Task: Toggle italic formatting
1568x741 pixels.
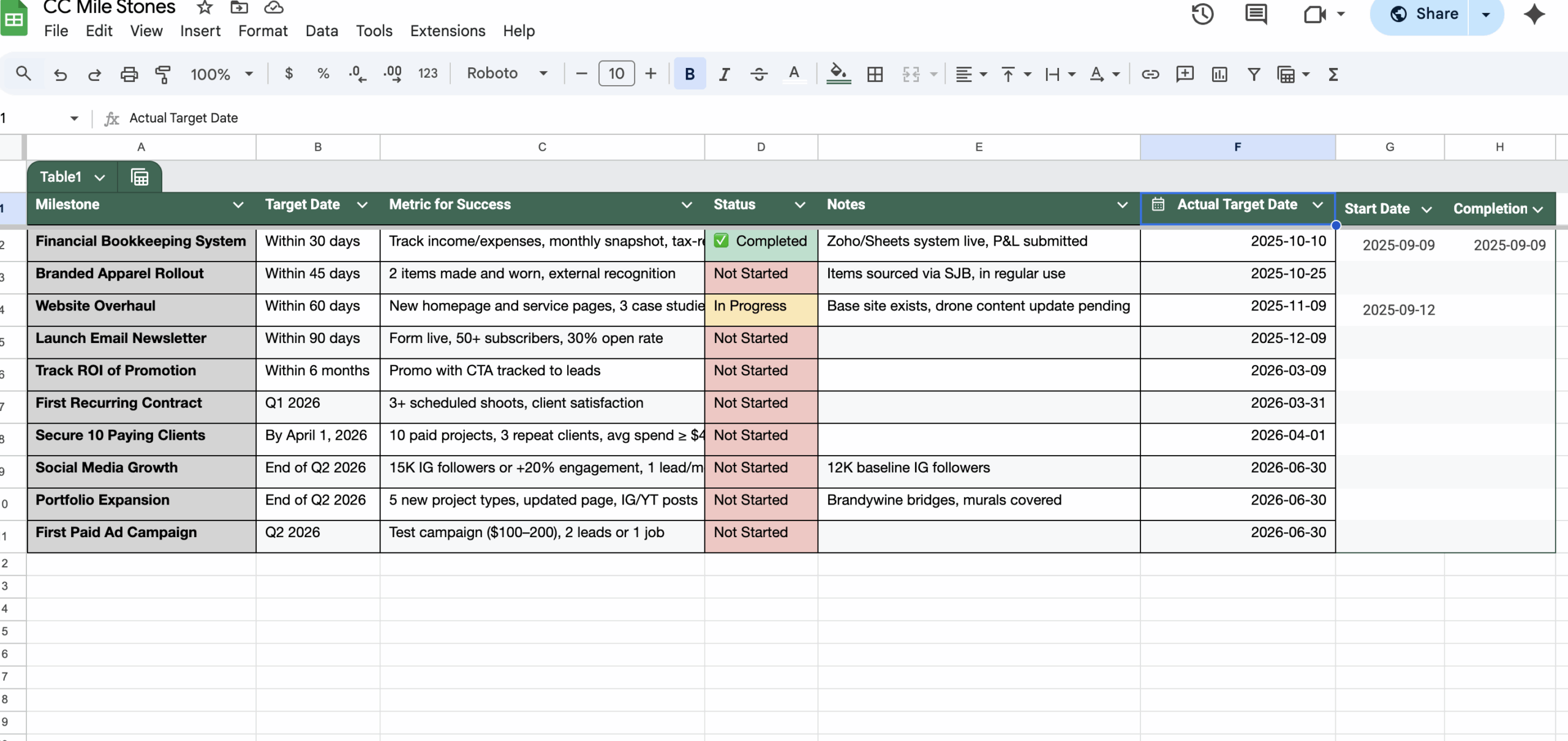Action: point(724,74)
